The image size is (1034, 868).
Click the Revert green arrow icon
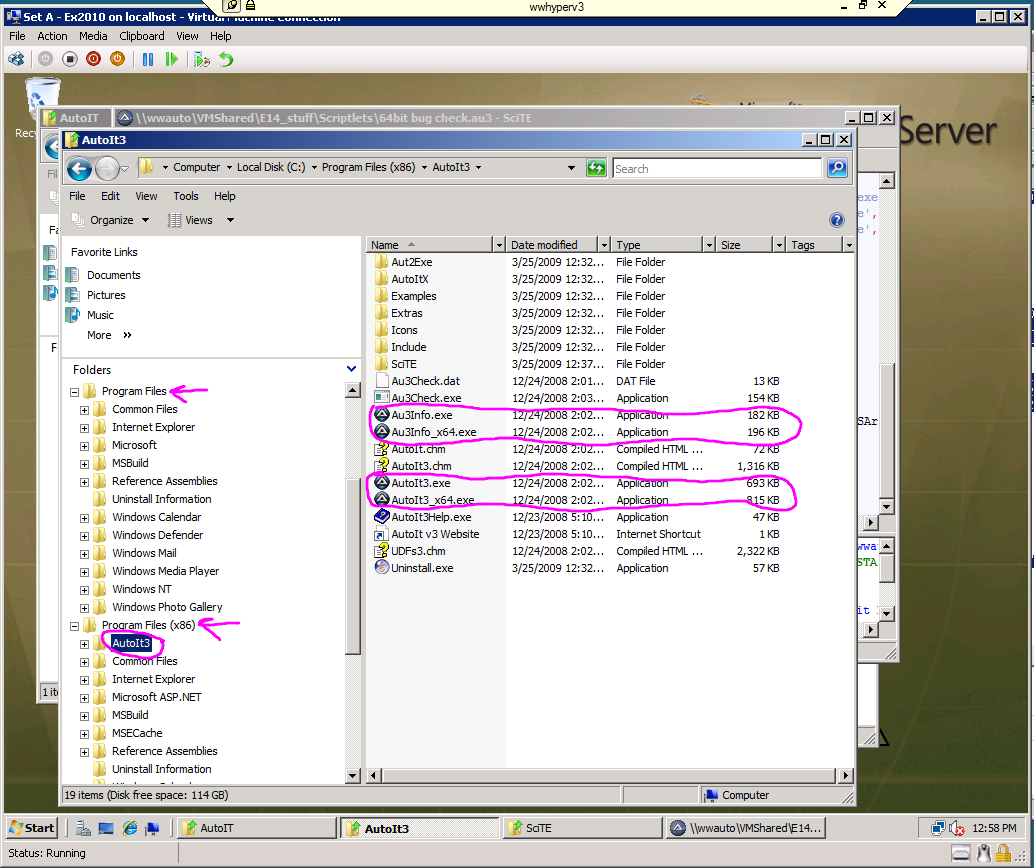click(x=226, y=59)
